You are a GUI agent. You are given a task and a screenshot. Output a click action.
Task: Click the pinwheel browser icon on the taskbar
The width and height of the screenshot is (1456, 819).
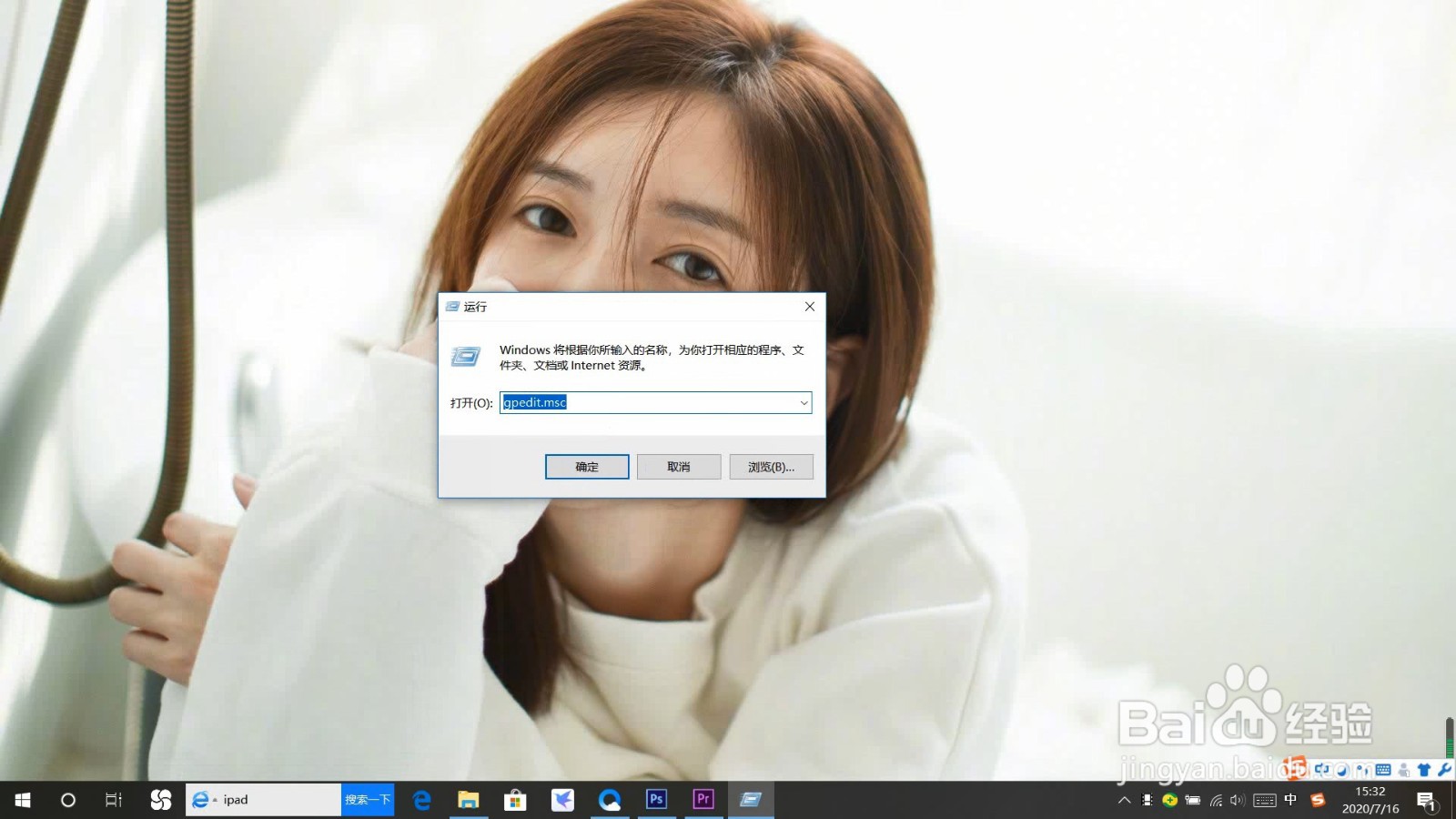click(x=160, y=800)
